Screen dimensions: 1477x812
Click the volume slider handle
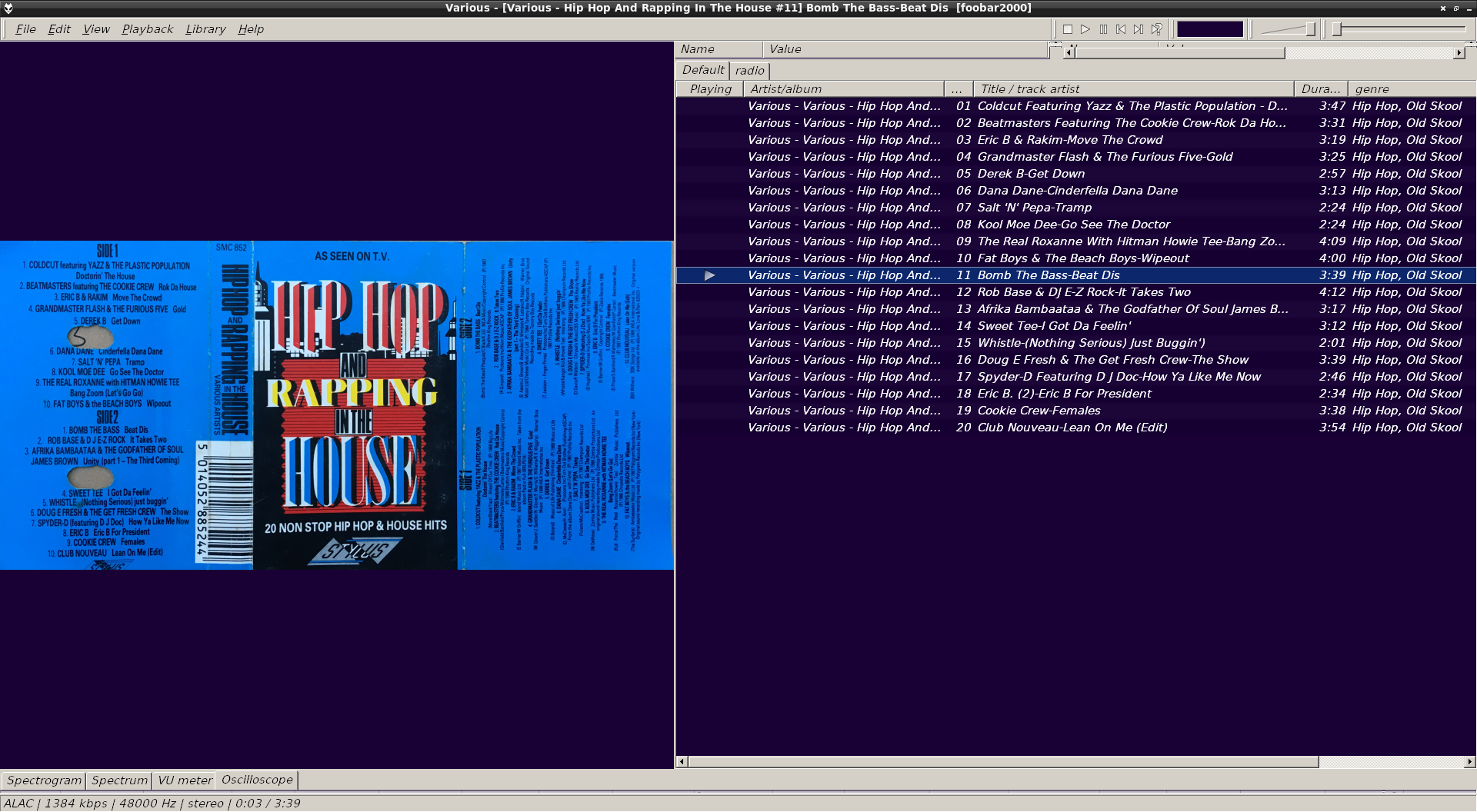[1310, 29]
